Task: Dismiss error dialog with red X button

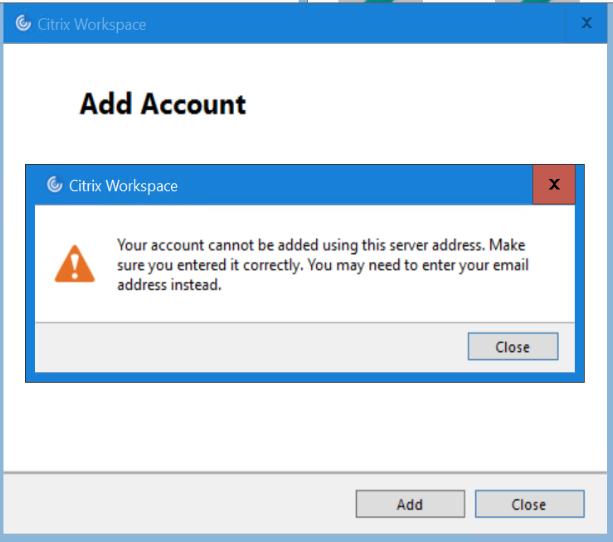Action: (554, 184)
